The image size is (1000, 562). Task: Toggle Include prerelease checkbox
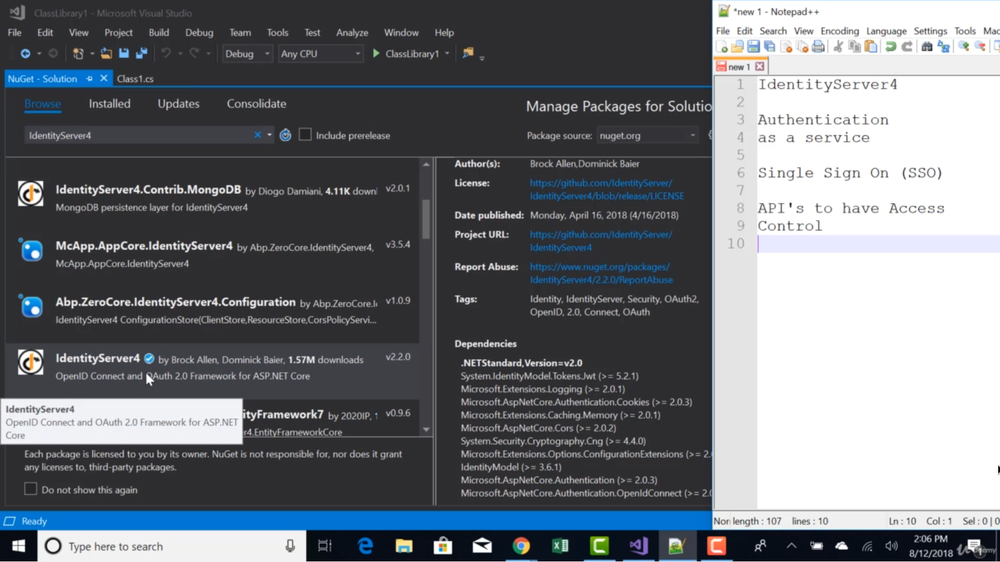pyautogui.click(x=305, y=135)
